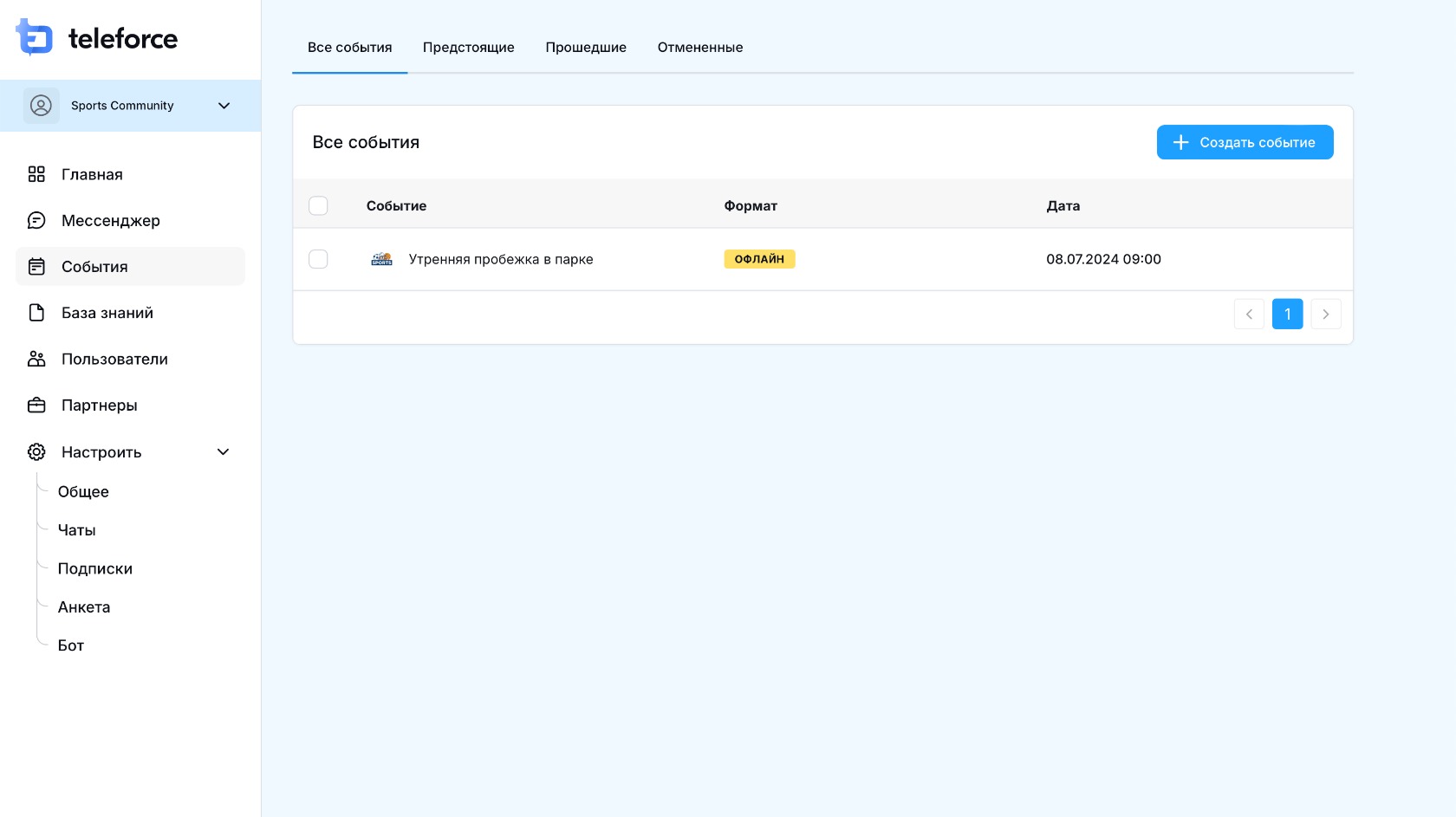Click the Пользователи people icon
This screenshot has width=1456, height=817.
36,359
